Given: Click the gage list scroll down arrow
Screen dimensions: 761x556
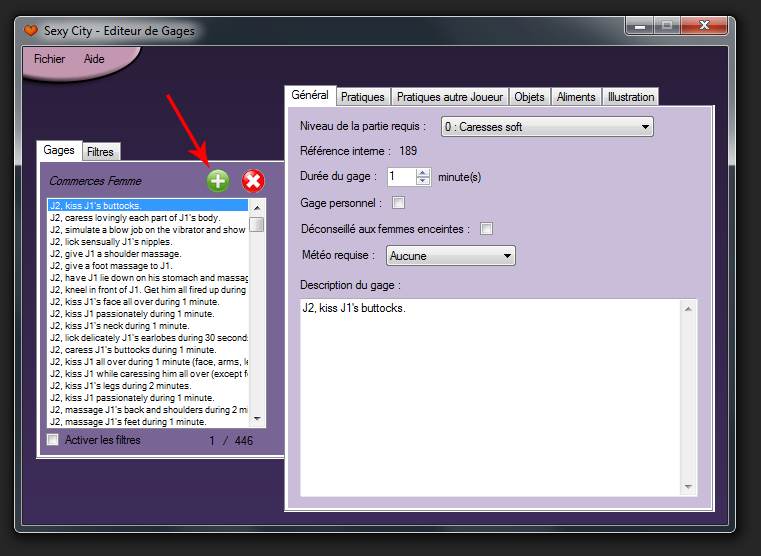Looking at the screenshot, I should 257,419.
